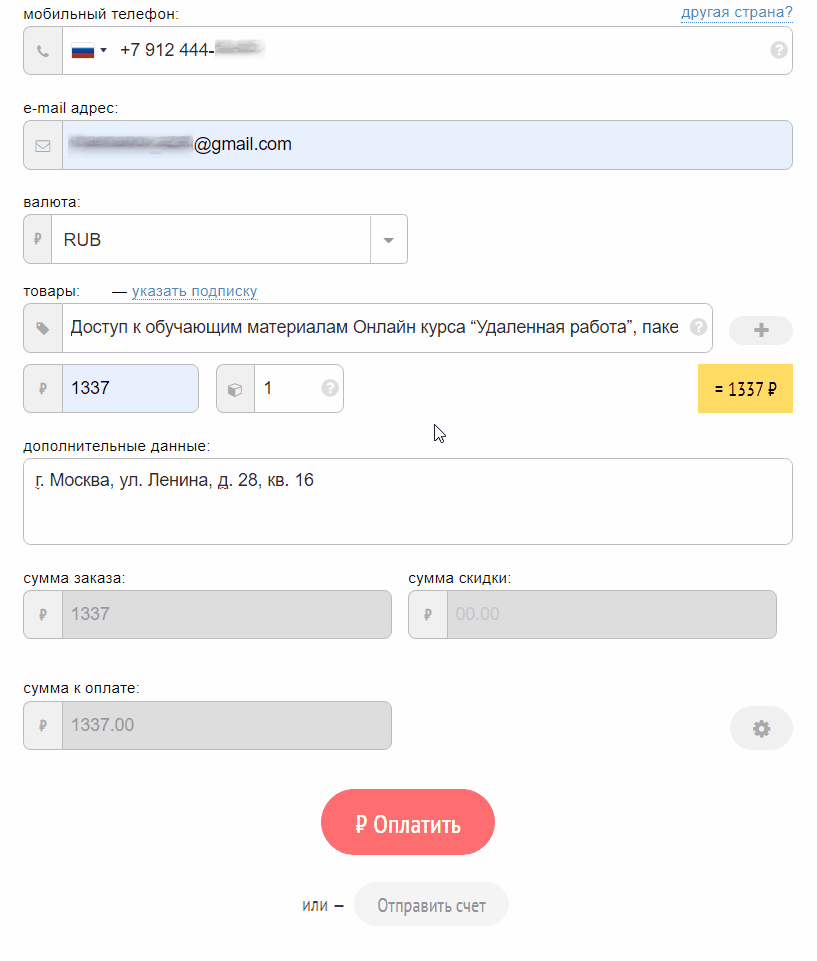Focus the e-mail address input field
The width and height of the screenshot is (817, 961).
point(490,145)
